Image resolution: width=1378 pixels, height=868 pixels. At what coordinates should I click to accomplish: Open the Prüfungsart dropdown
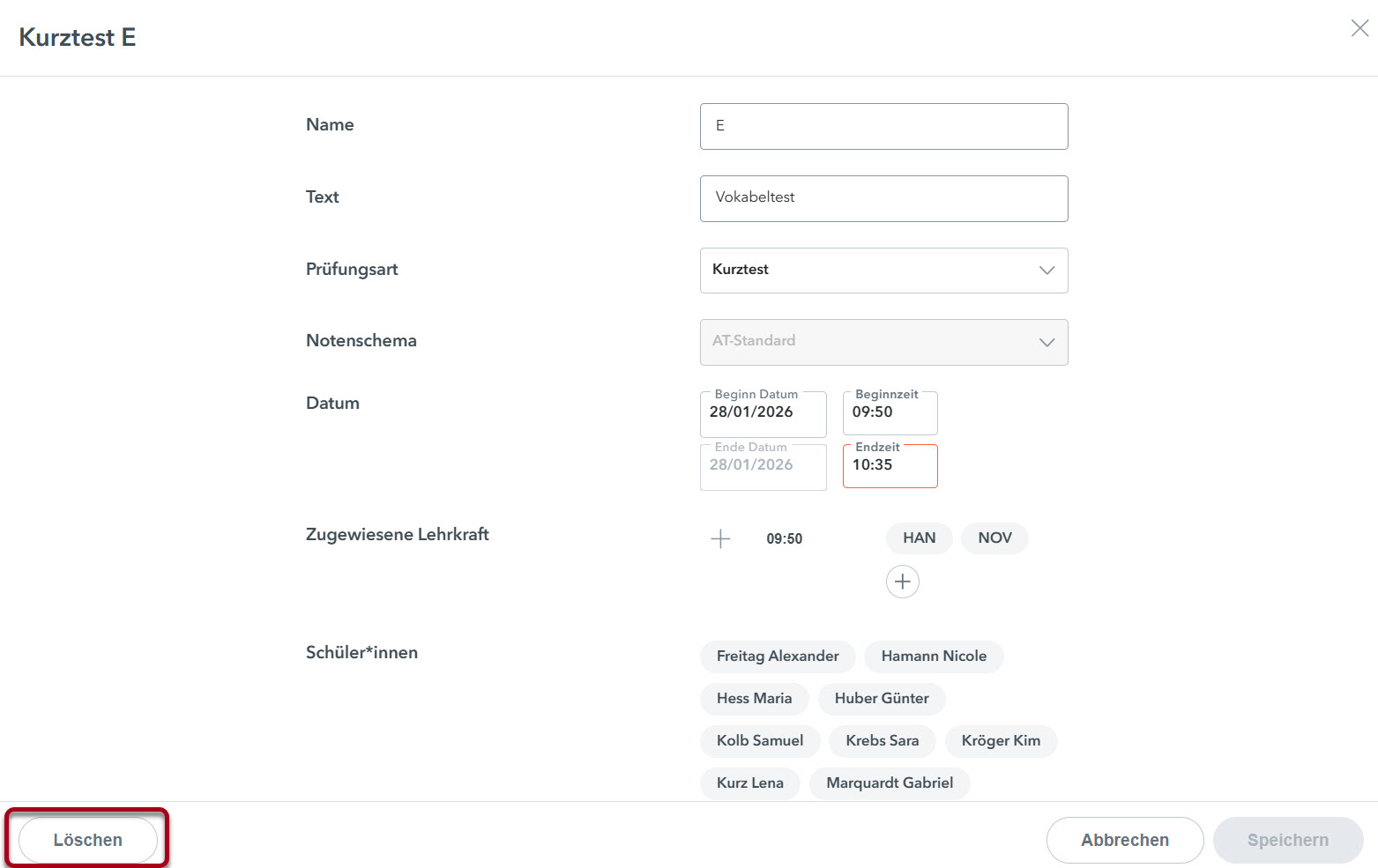pos(883,271)
